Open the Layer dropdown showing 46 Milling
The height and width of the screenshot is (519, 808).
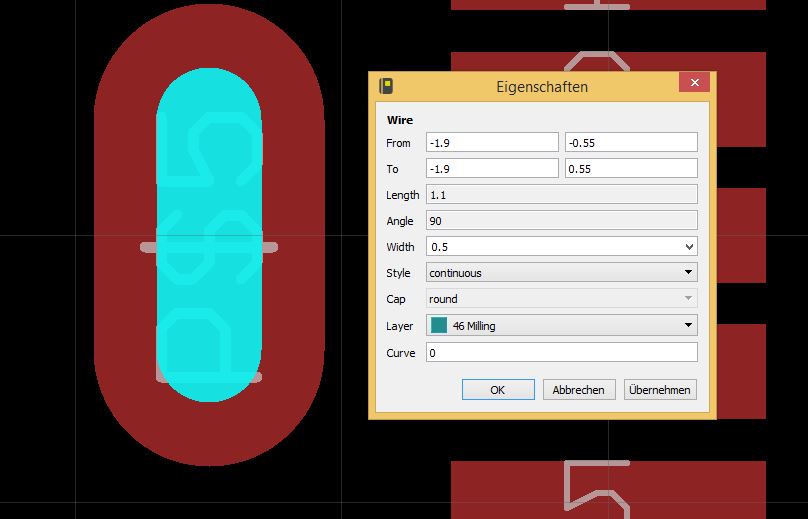[562, 326]
